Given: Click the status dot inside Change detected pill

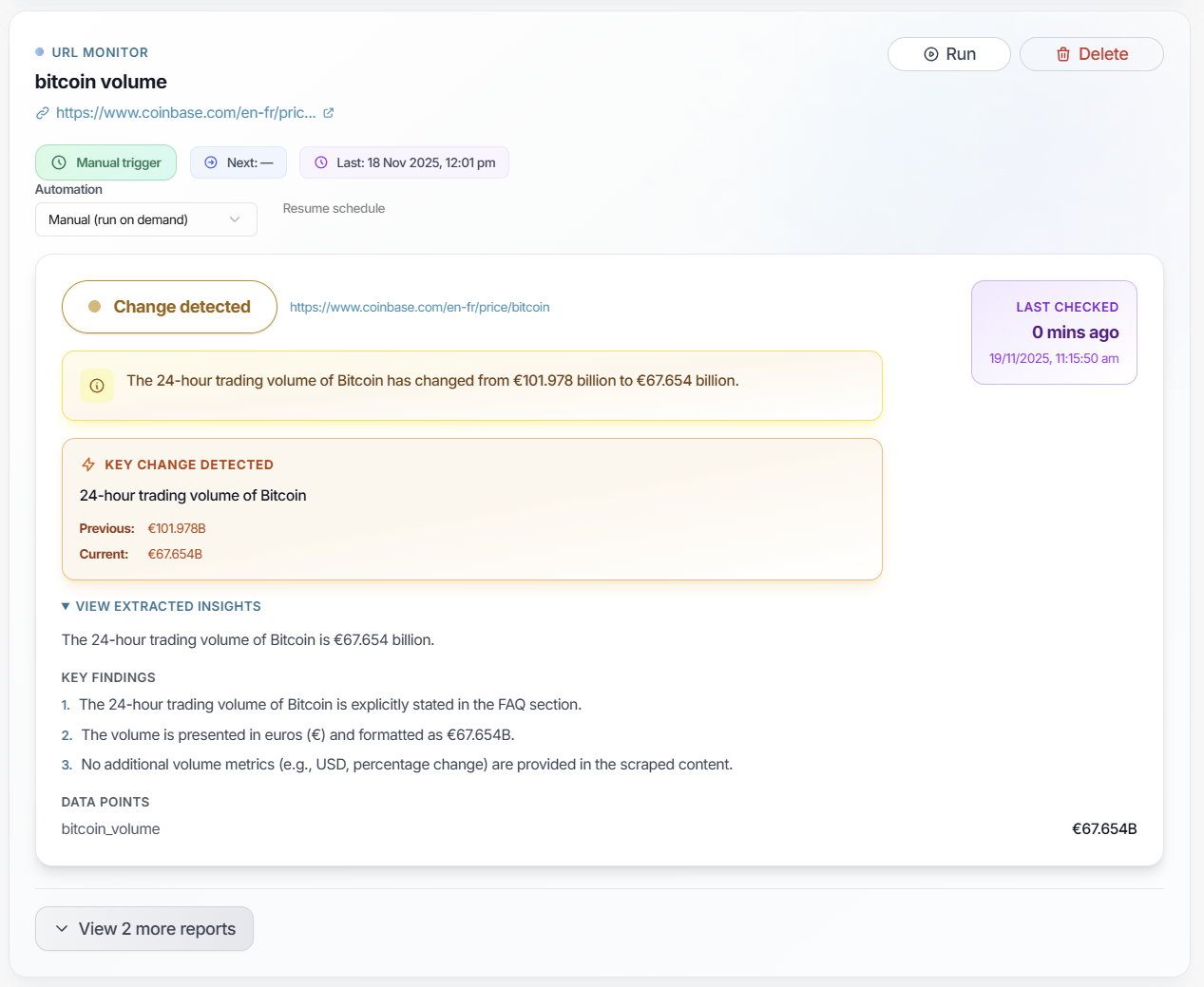Looking at the screenshot, I should coord(95,306).
